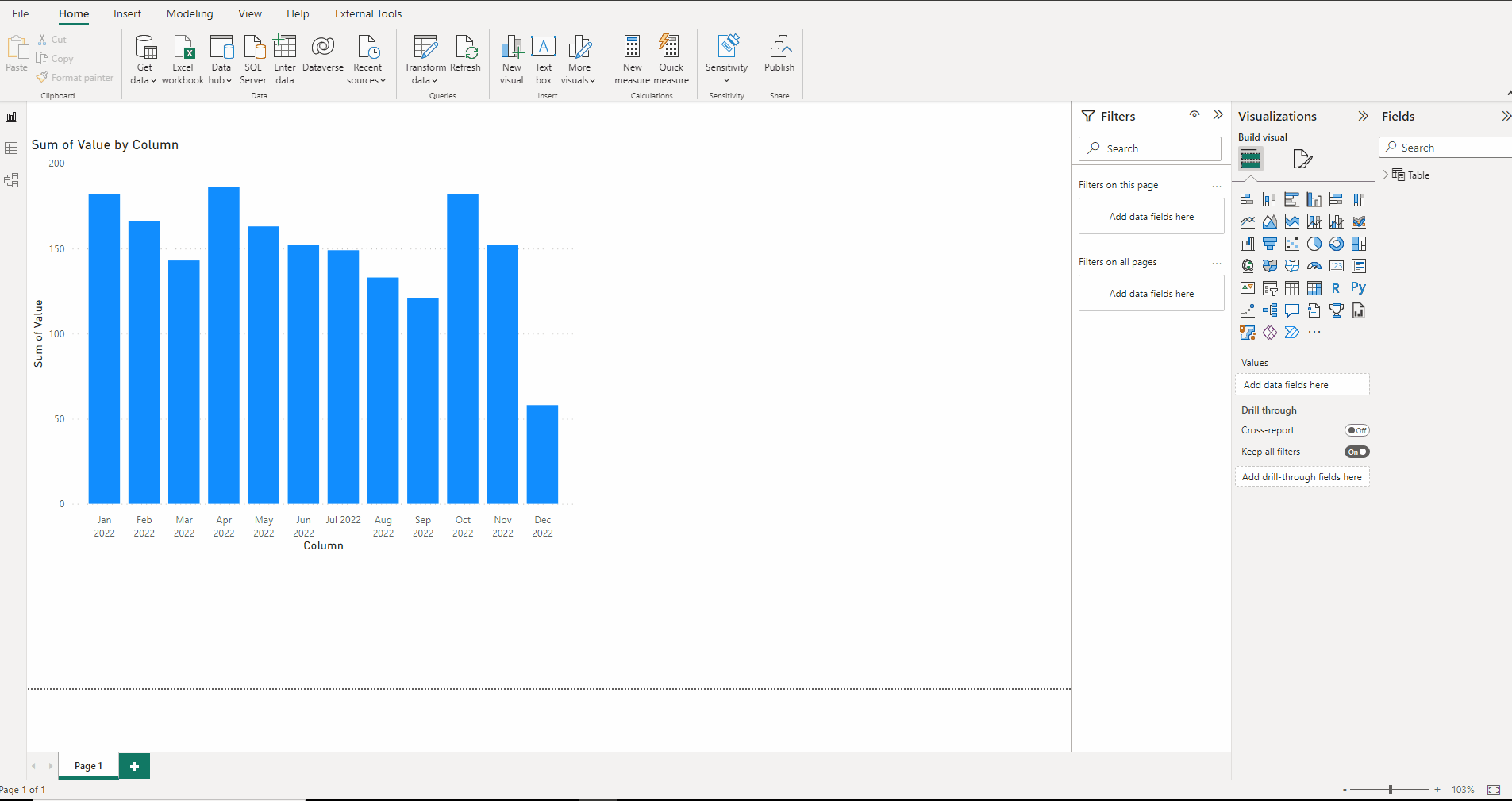Toggle the Keep all filters switch

click(1357, 452)
